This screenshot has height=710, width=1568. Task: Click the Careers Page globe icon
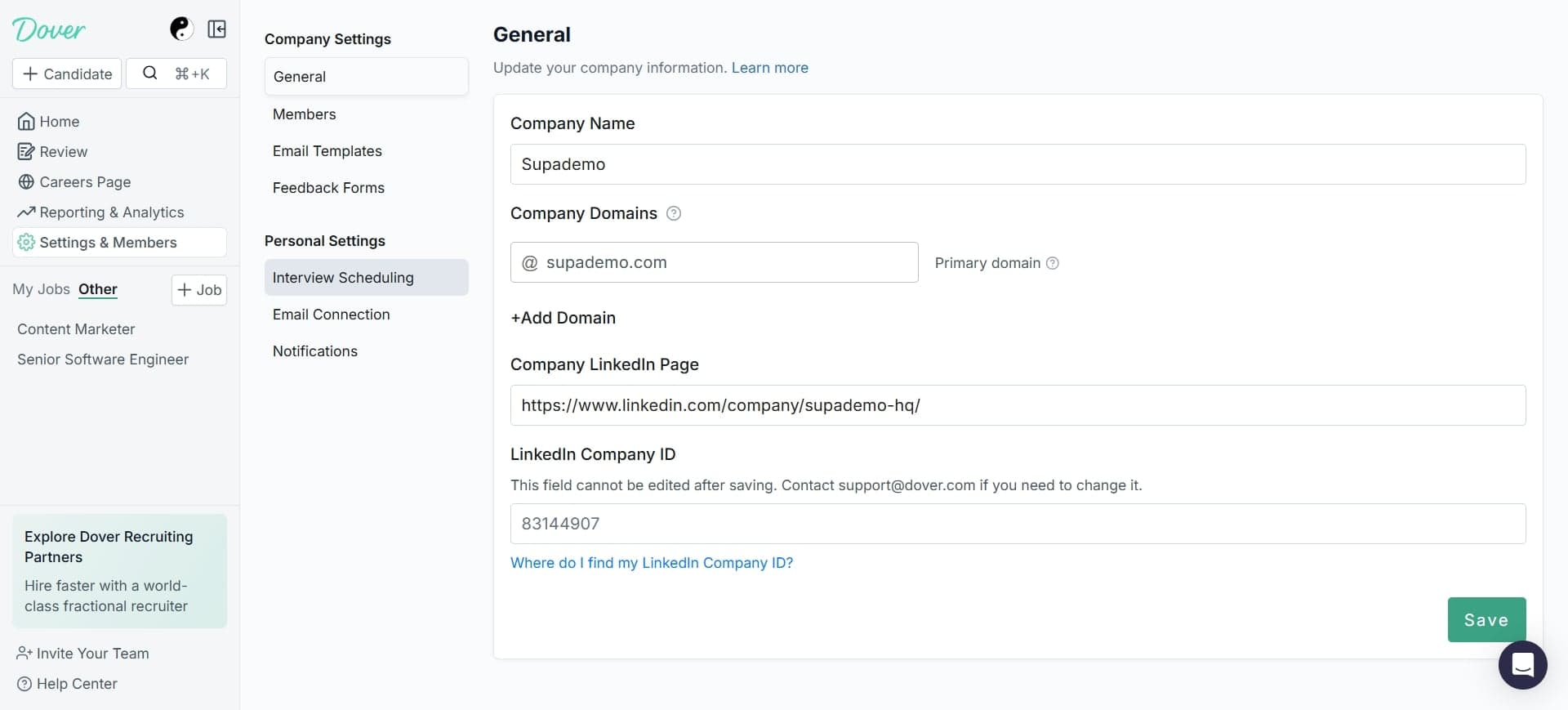(x=26, y=182)
